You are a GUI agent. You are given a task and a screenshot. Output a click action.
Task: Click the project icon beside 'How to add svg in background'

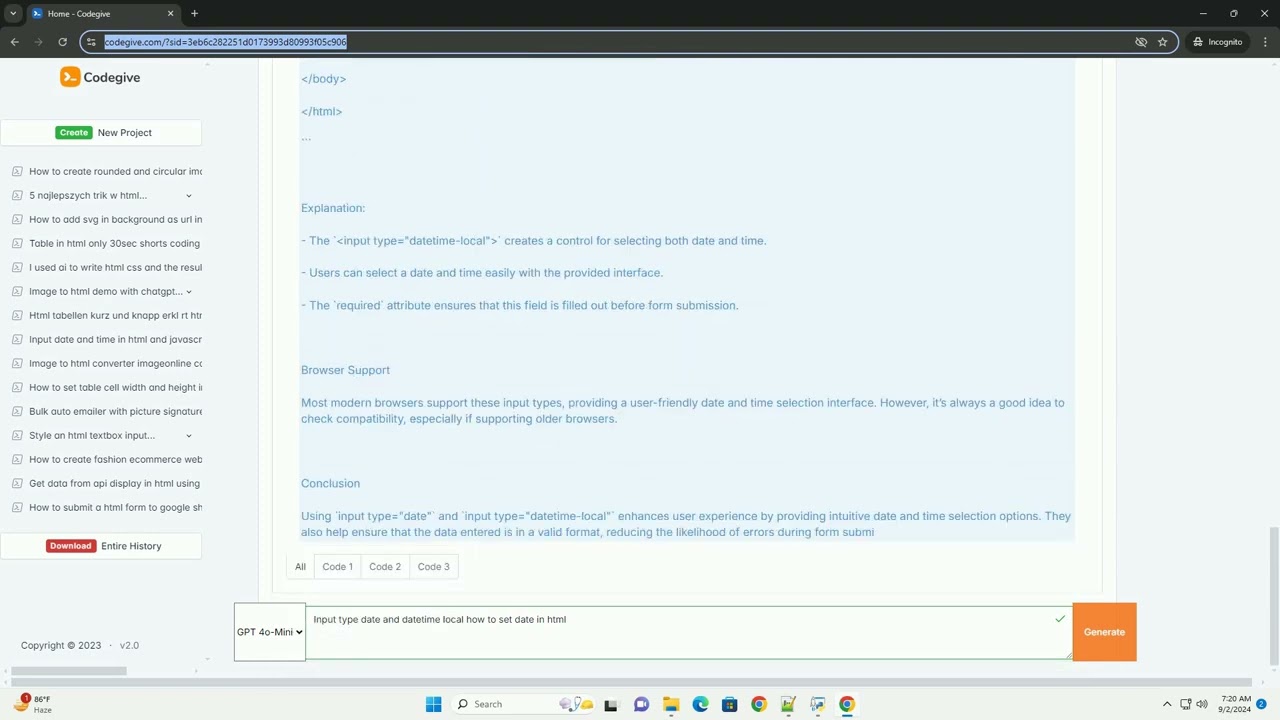(x=17, y=219)
